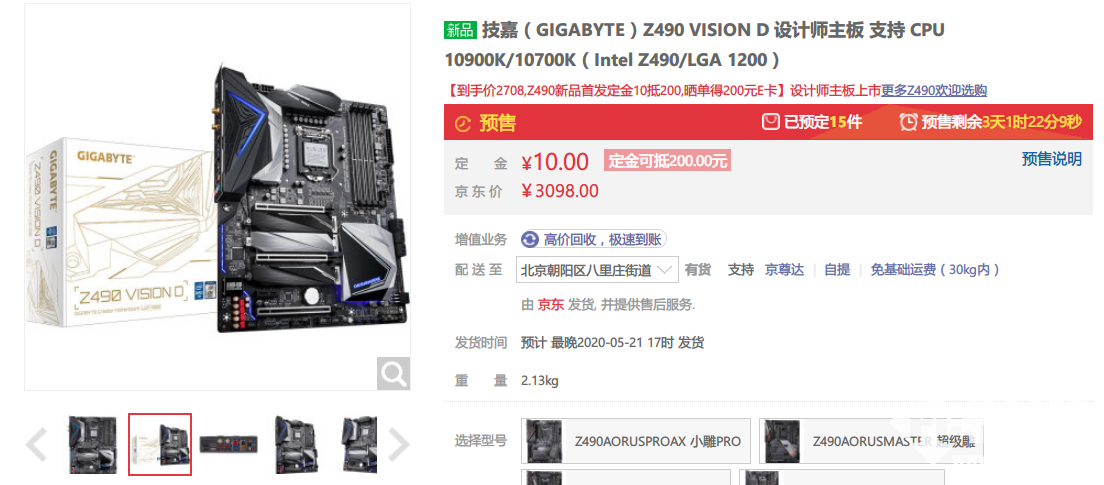Select the Z490AORUSPROAX 小雕PRO model option

[636, 441]
